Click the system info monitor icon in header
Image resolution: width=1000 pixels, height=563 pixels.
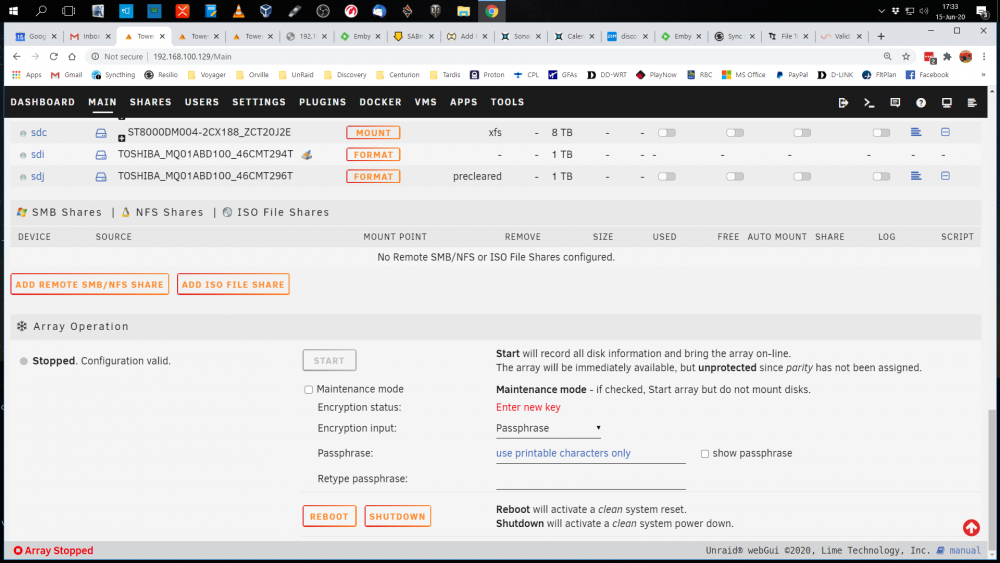(946, 103)
